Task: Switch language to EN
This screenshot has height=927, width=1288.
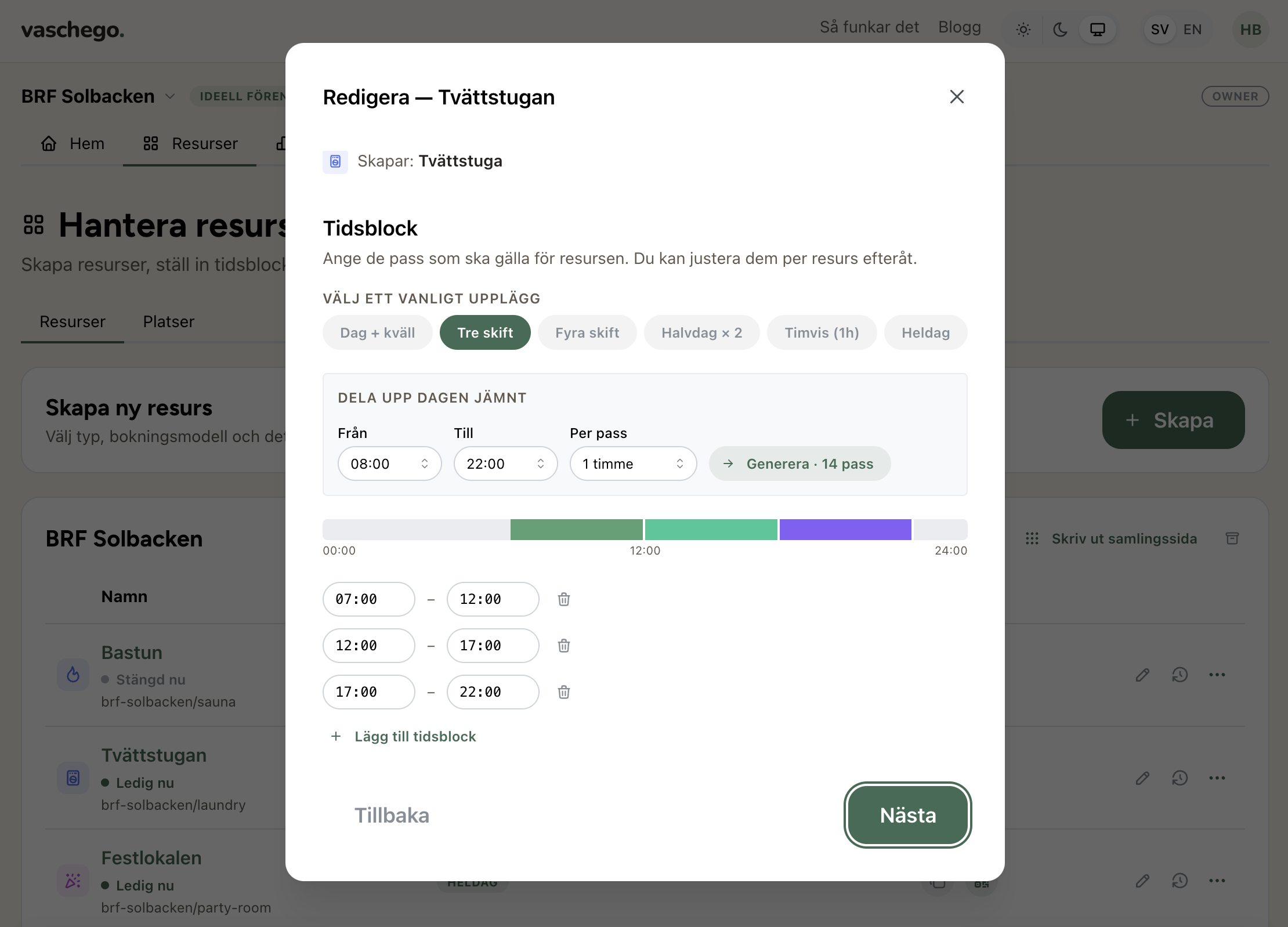Action: pyautogui.click(x=1193, y=30)
